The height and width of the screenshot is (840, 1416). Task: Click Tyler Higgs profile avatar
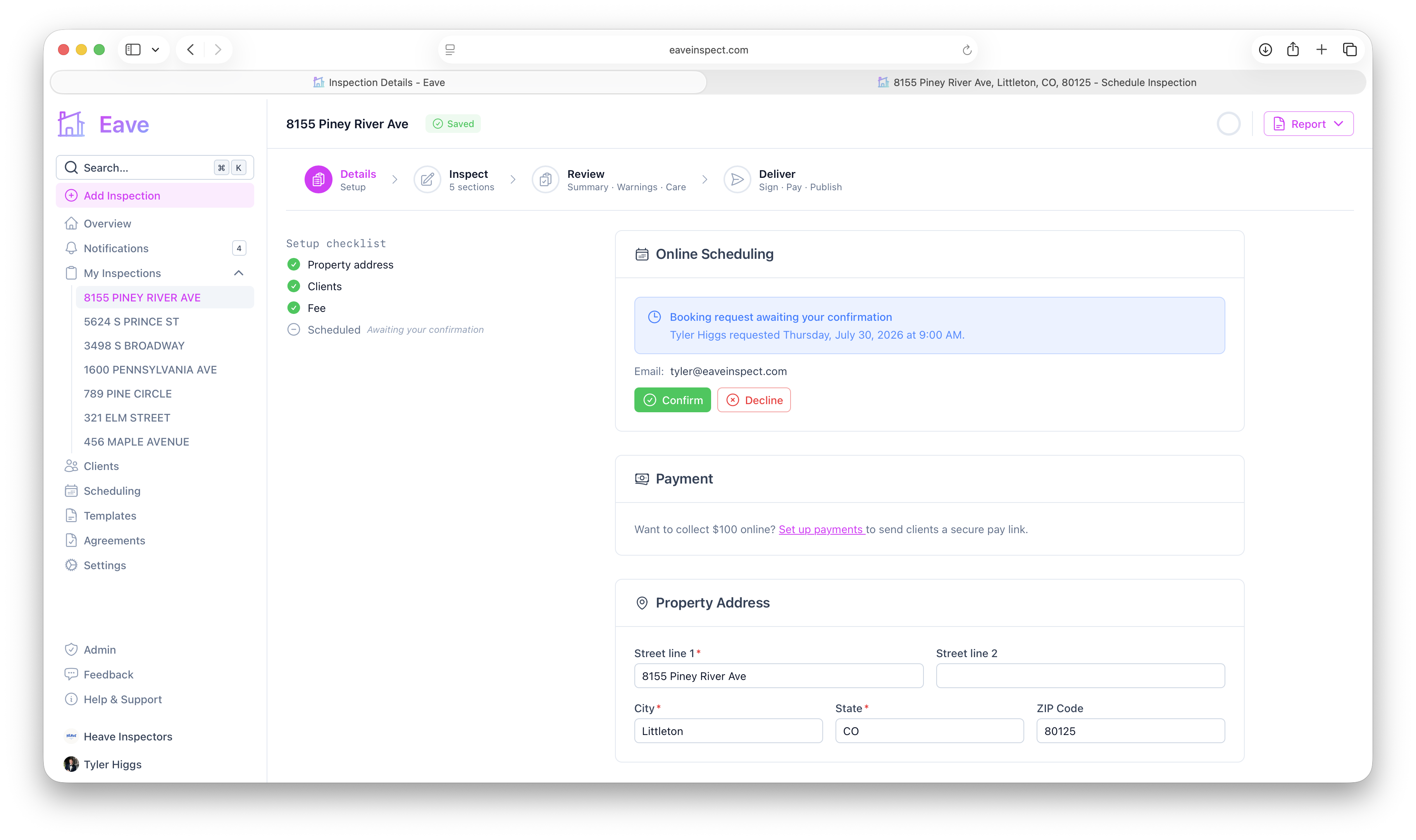71,765
